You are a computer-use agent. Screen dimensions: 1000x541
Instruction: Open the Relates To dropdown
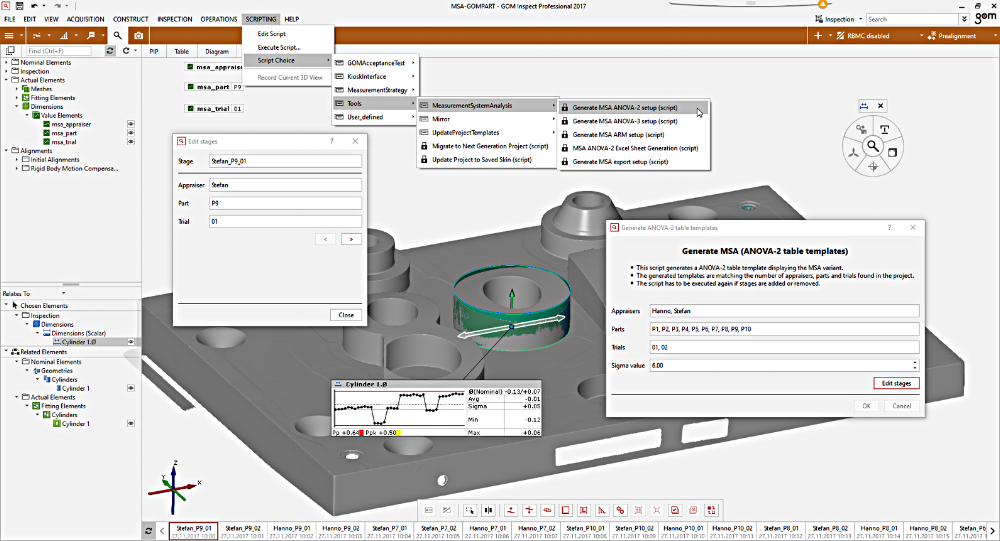(63, 293)
